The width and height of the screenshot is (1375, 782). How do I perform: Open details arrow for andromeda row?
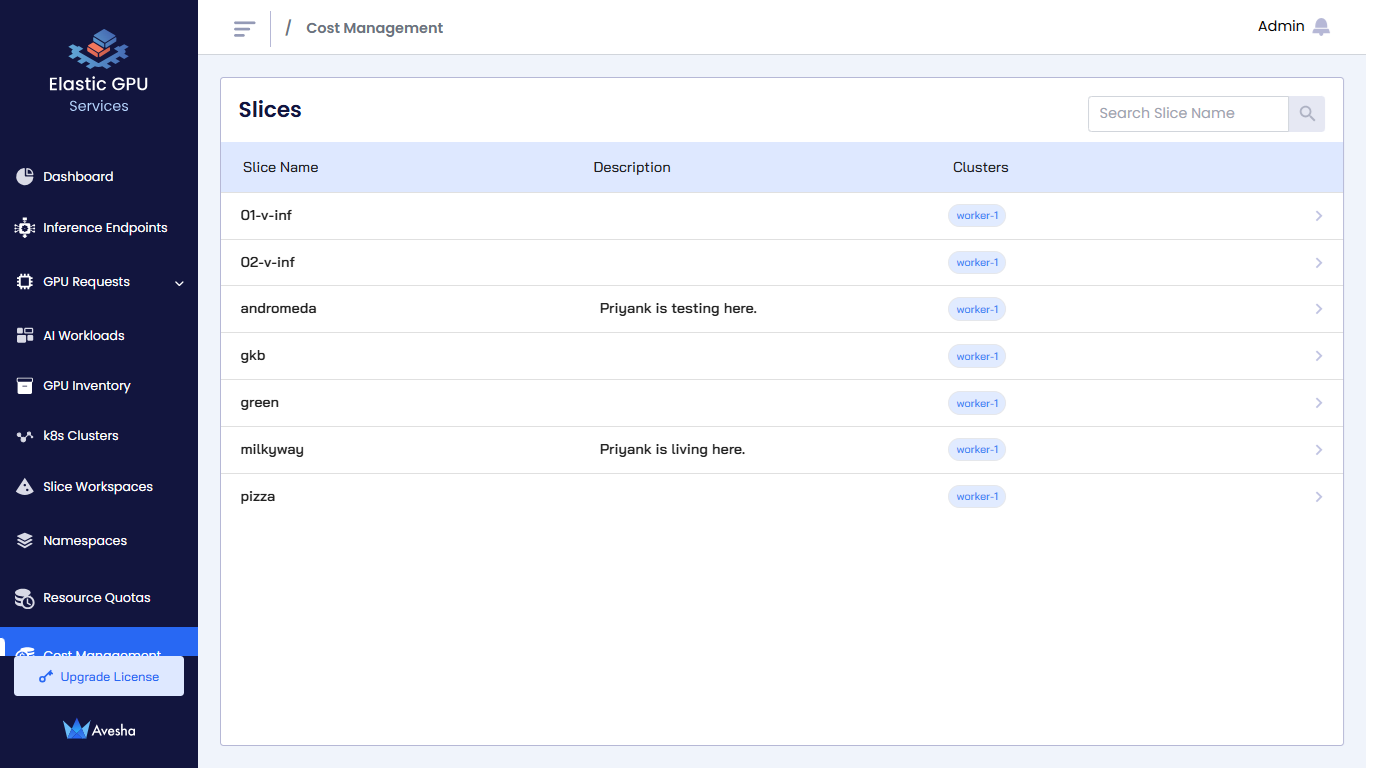(1319, 309)
